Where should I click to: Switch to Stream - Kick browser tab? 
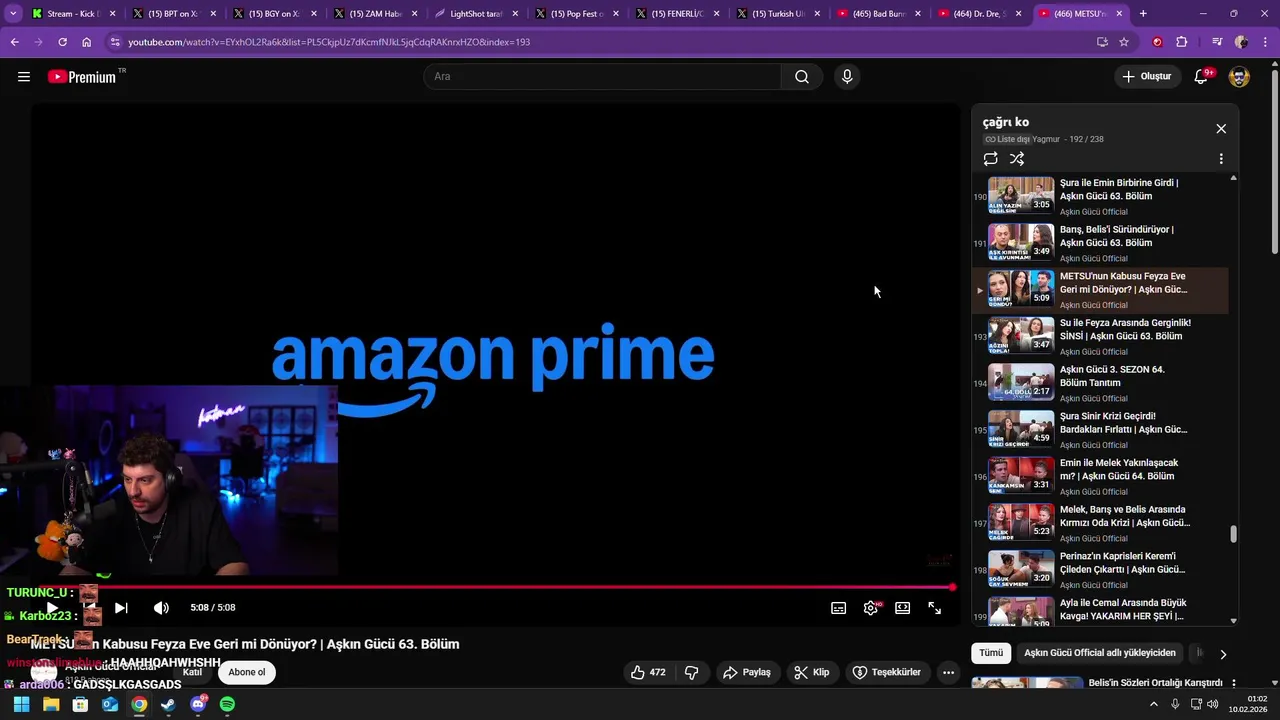point(74,14)
